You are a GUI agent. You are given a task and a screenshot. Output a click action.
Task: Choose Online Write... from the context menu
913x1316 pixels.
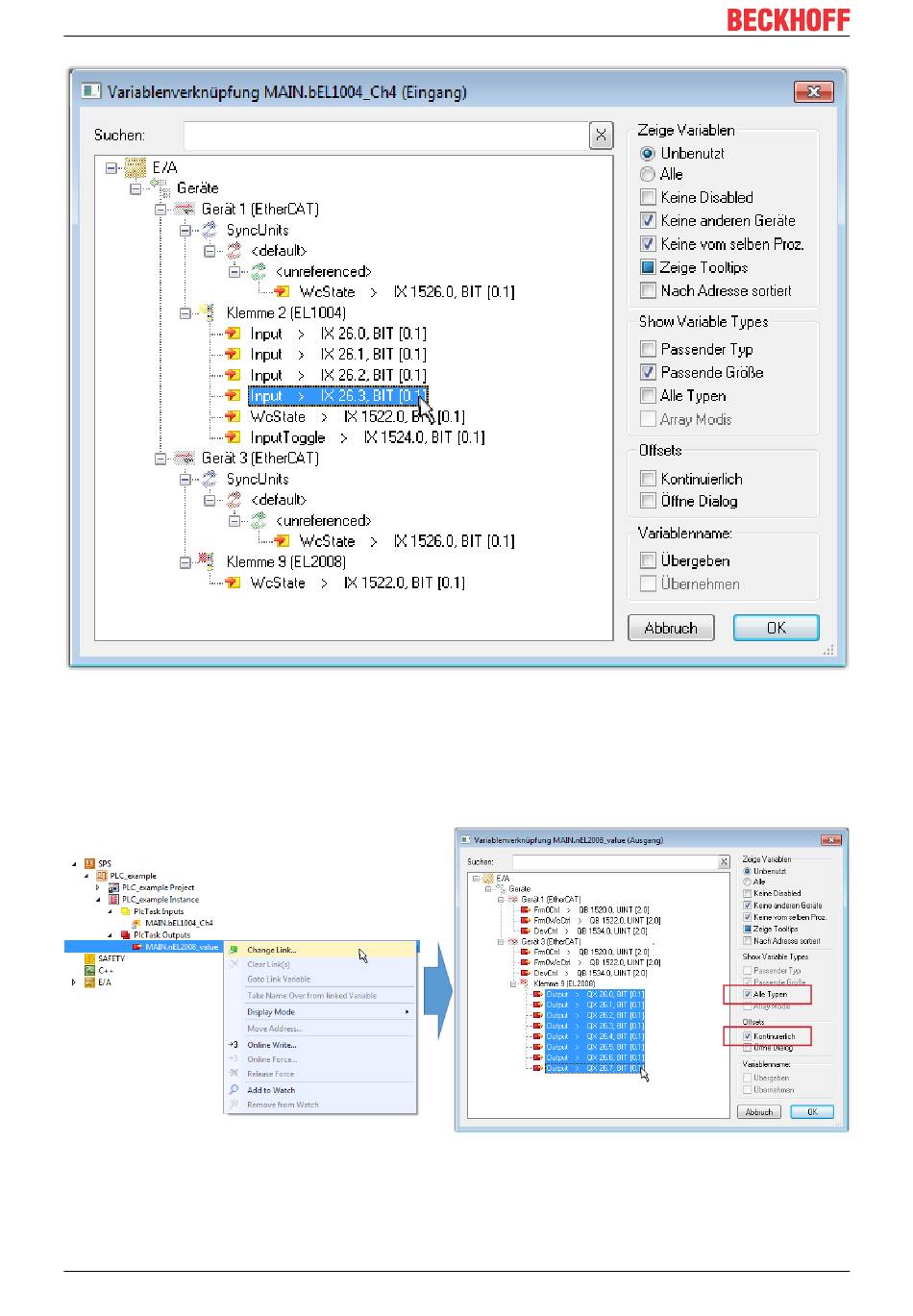point(320,1045)
